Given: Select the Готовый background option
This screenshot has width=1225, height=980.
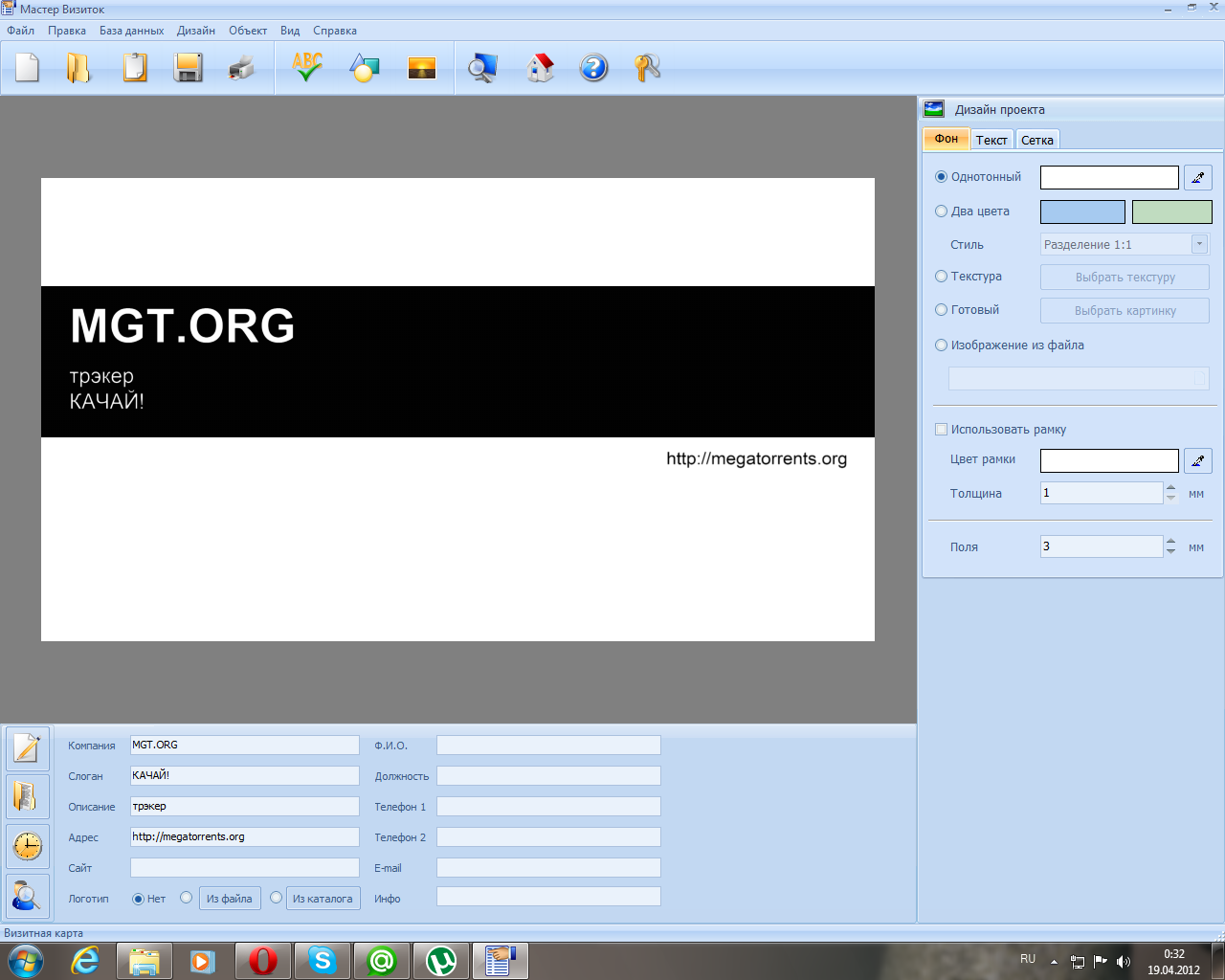Looking at the screenshot, I should tap(941, 310).
